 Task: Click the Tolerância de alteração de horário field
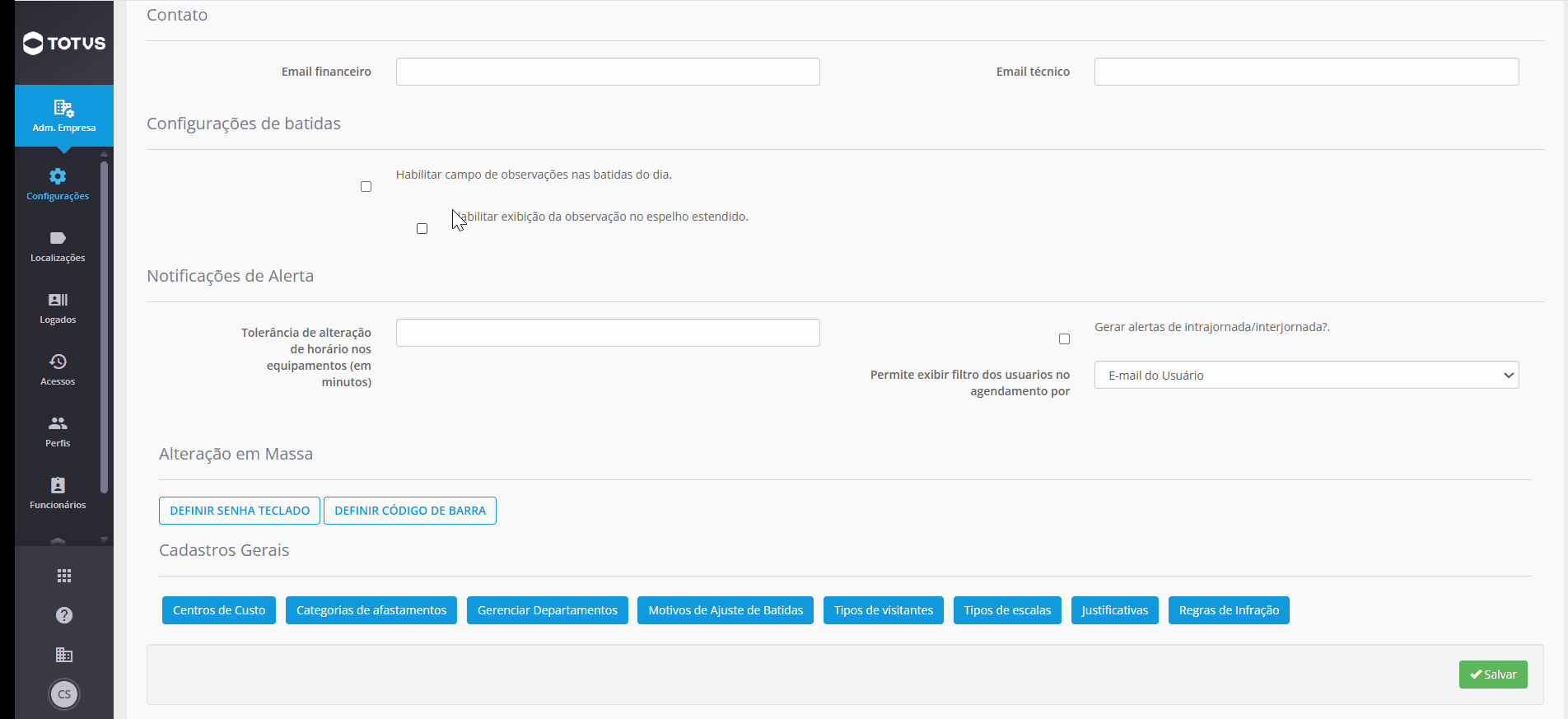(x=608, y=333)
